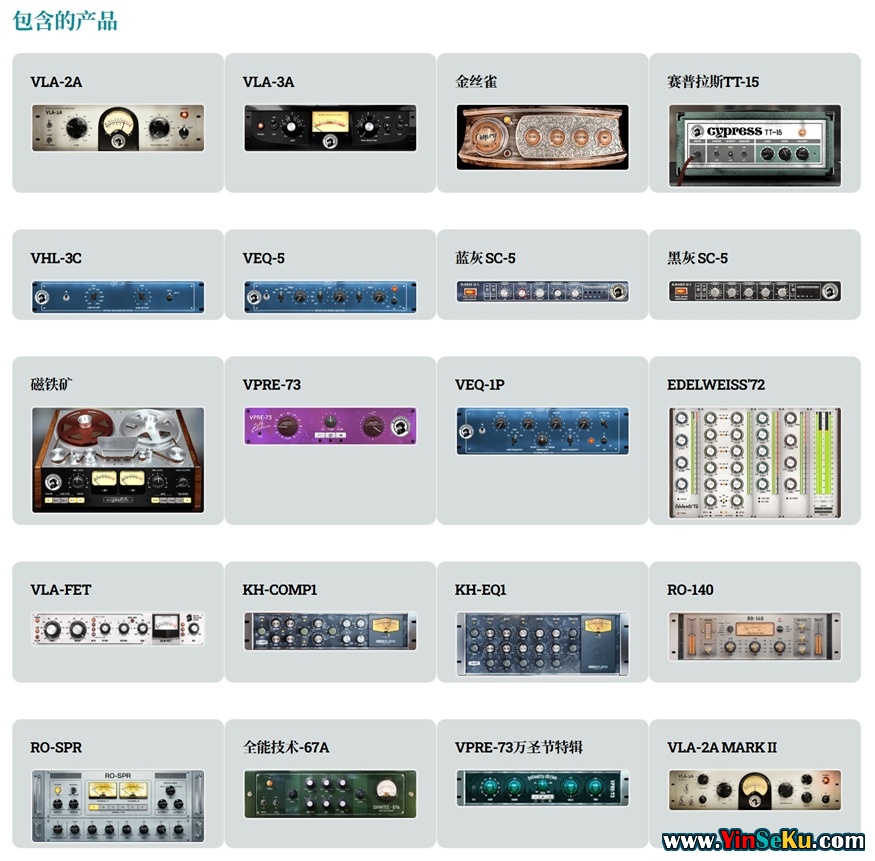875x861 pixels.
Task: Select the 金丝雀 plugin thumbnail
Action: coord(542,137)
